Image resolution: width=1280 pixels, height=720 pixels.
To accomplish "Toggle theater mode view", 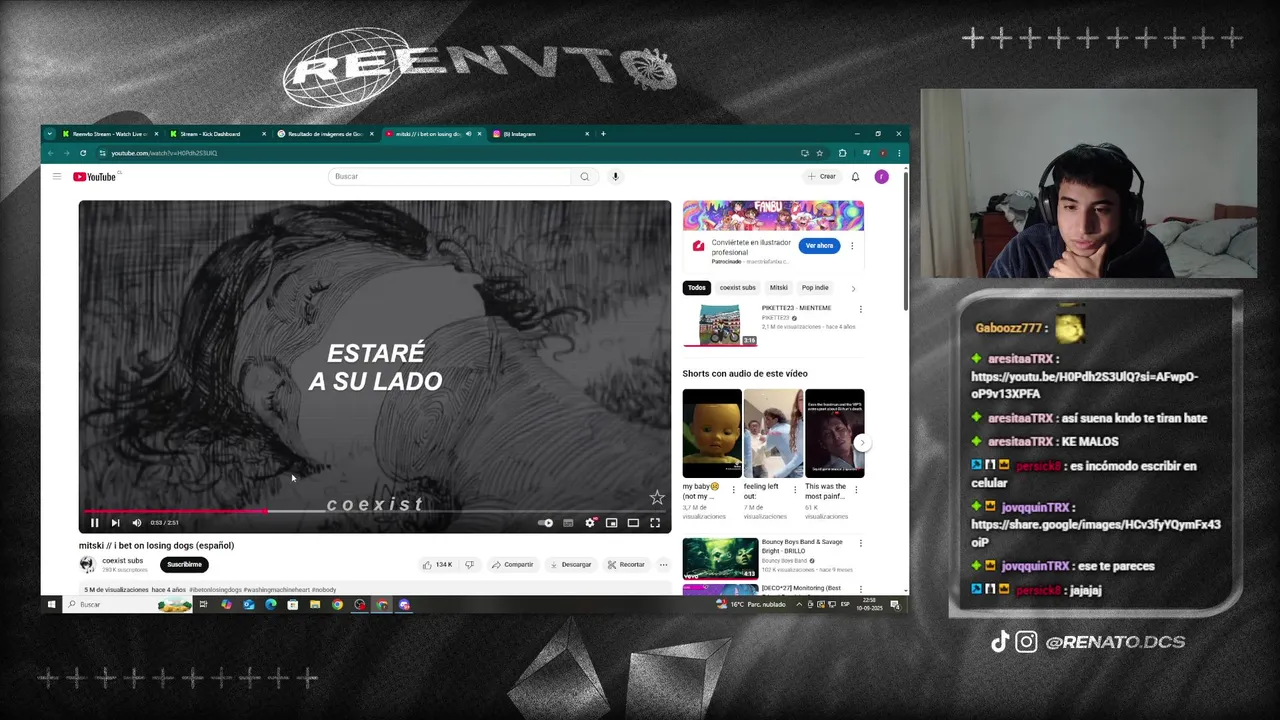I will [x=633, y=522].
